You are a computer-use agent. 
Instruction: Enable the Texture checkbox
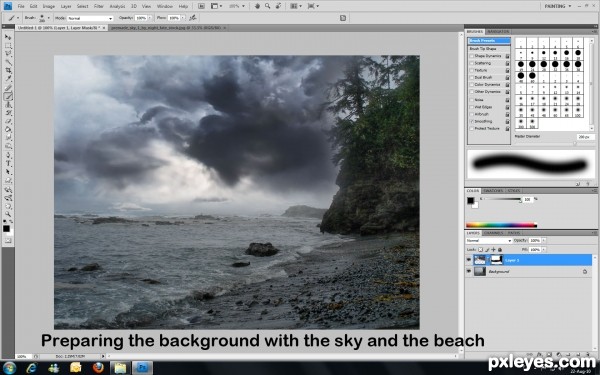(x=472, y=70)
